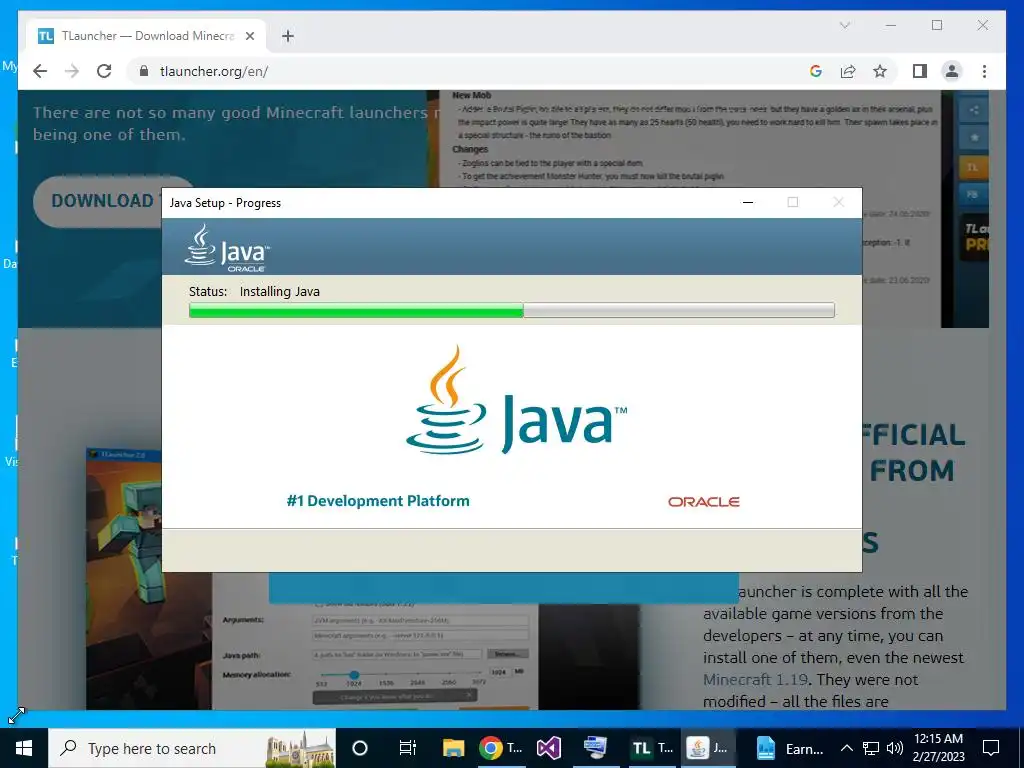1024x768 pixels.
Task: Open the Minecraft 1.19 link on the webpage
Action: [x=756, y=680]
